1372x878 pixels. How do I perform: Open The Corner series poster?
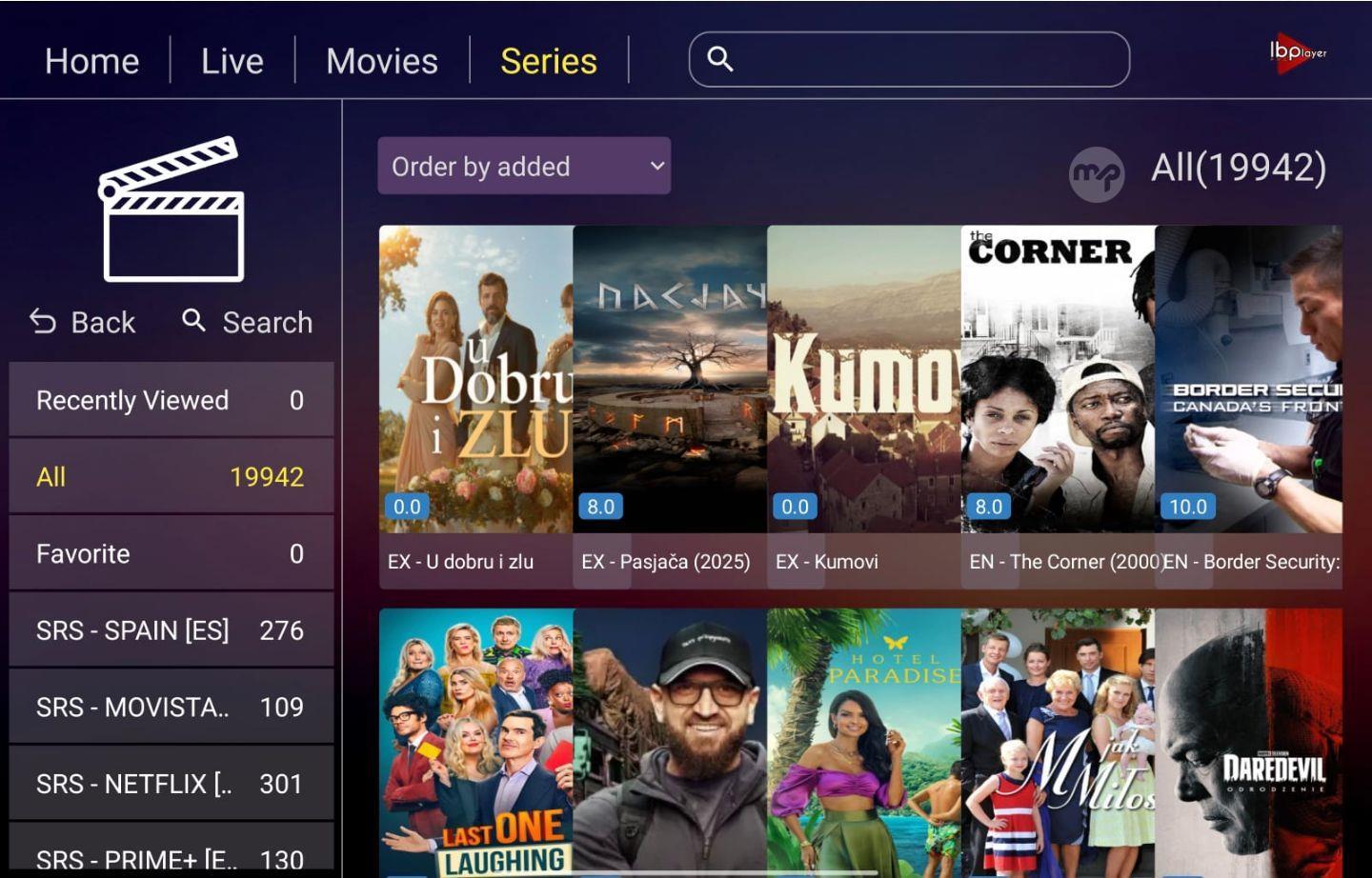(1058, 379)
